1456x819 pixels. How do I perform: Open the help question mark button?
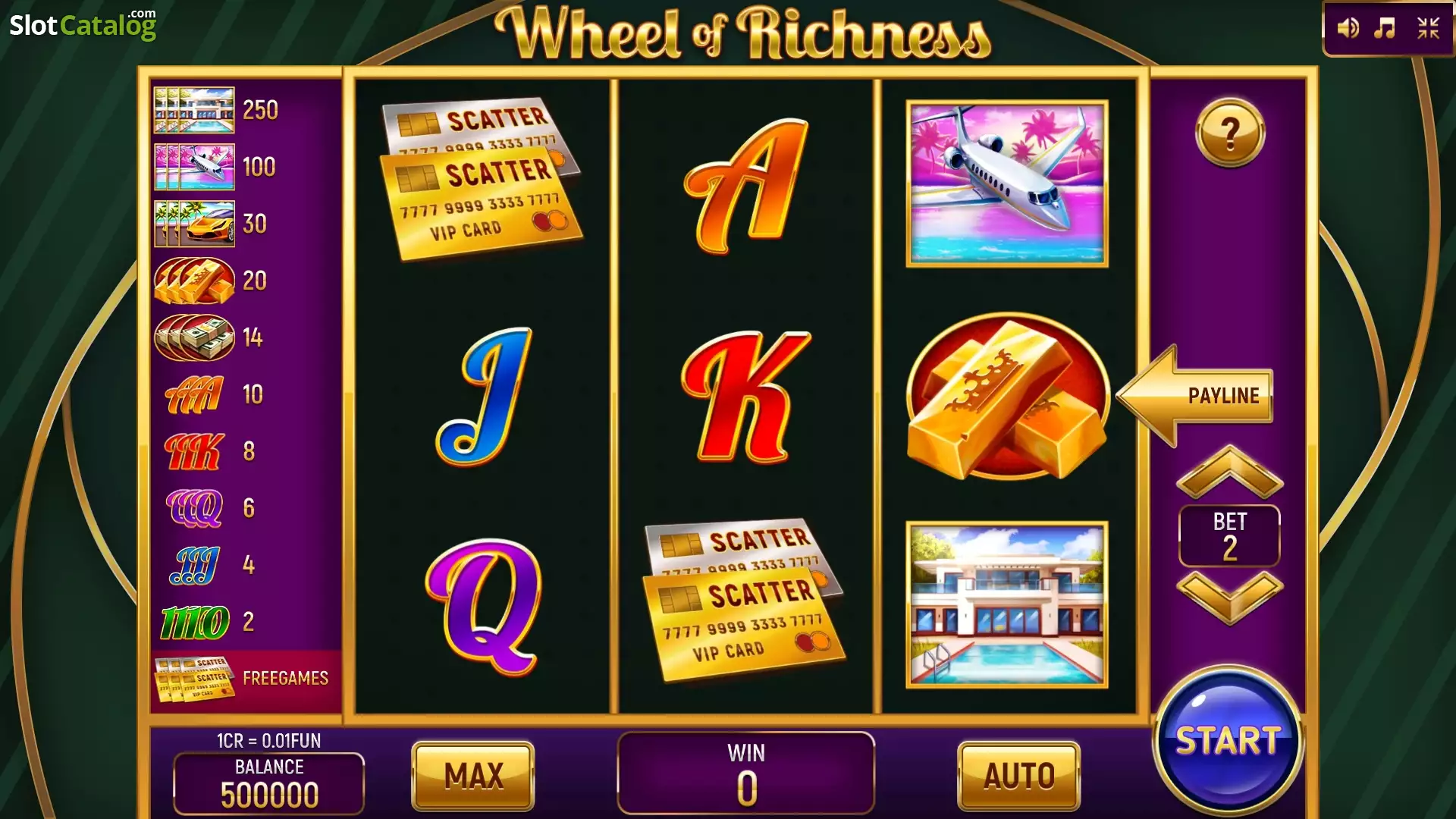(x=1230, y=133)
